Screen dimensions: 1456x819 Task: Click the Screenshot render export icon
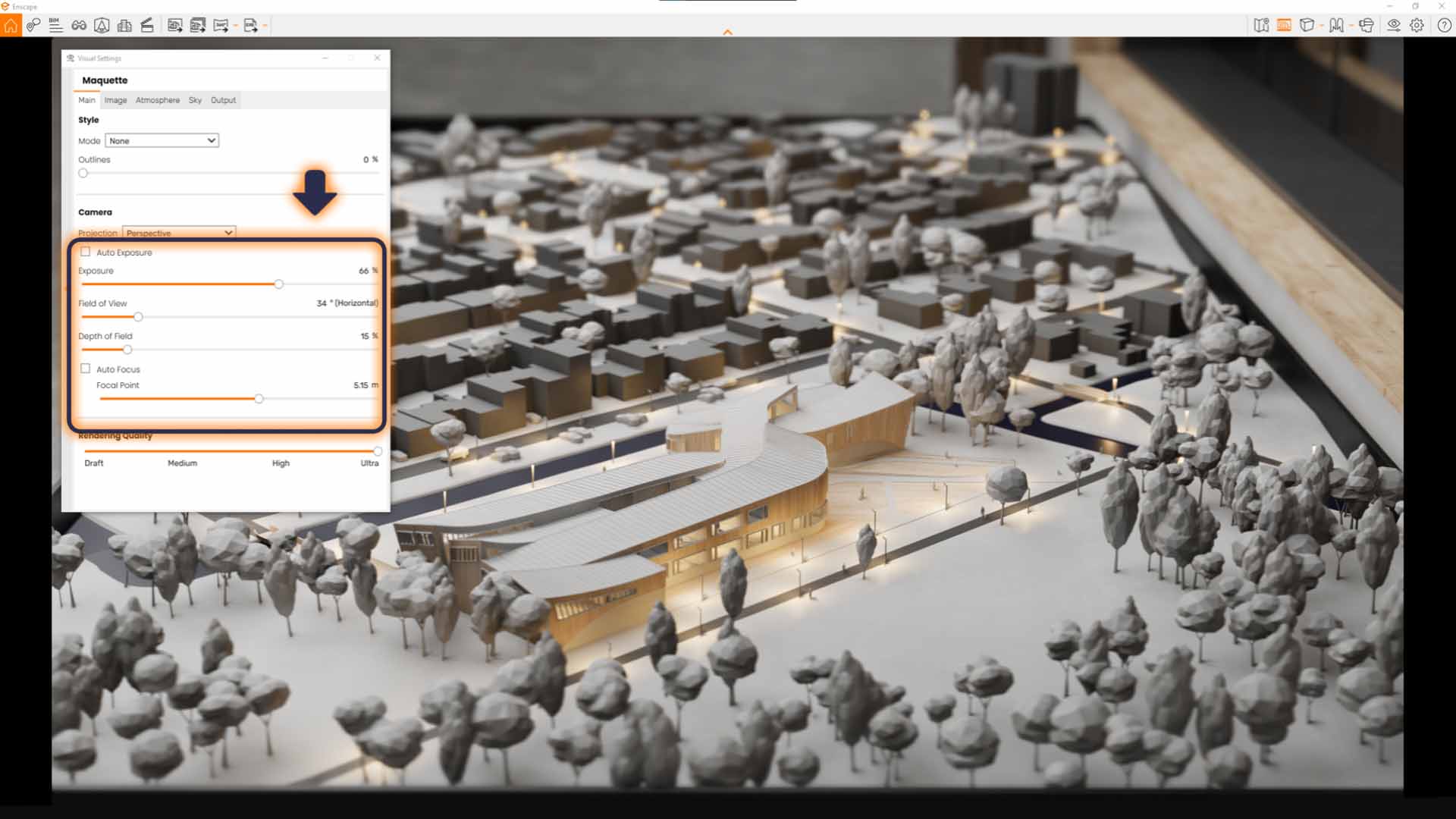tap(174, 25)
